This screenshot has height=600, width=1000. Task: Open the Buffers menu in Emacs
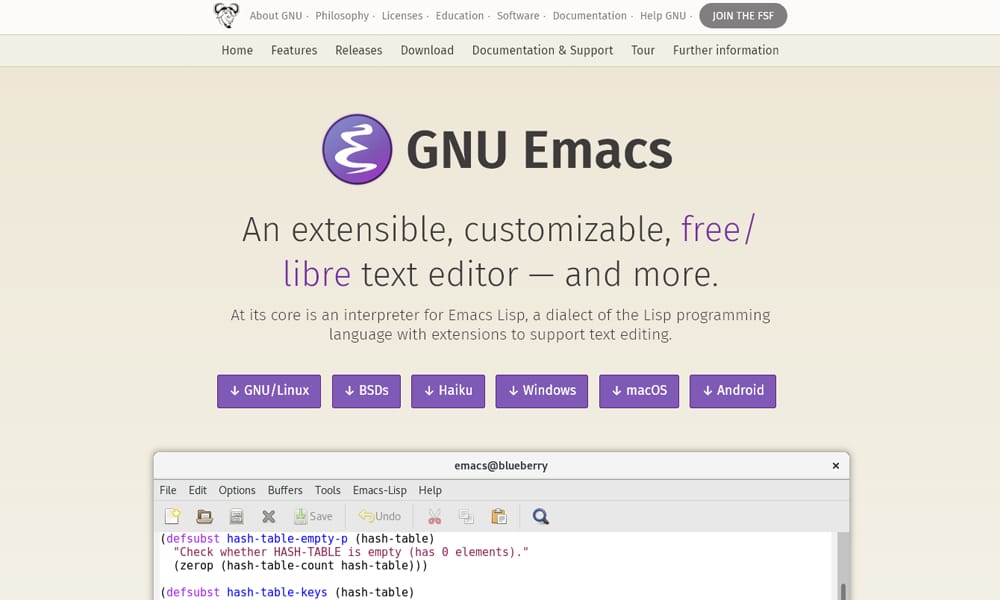point(285,490)
